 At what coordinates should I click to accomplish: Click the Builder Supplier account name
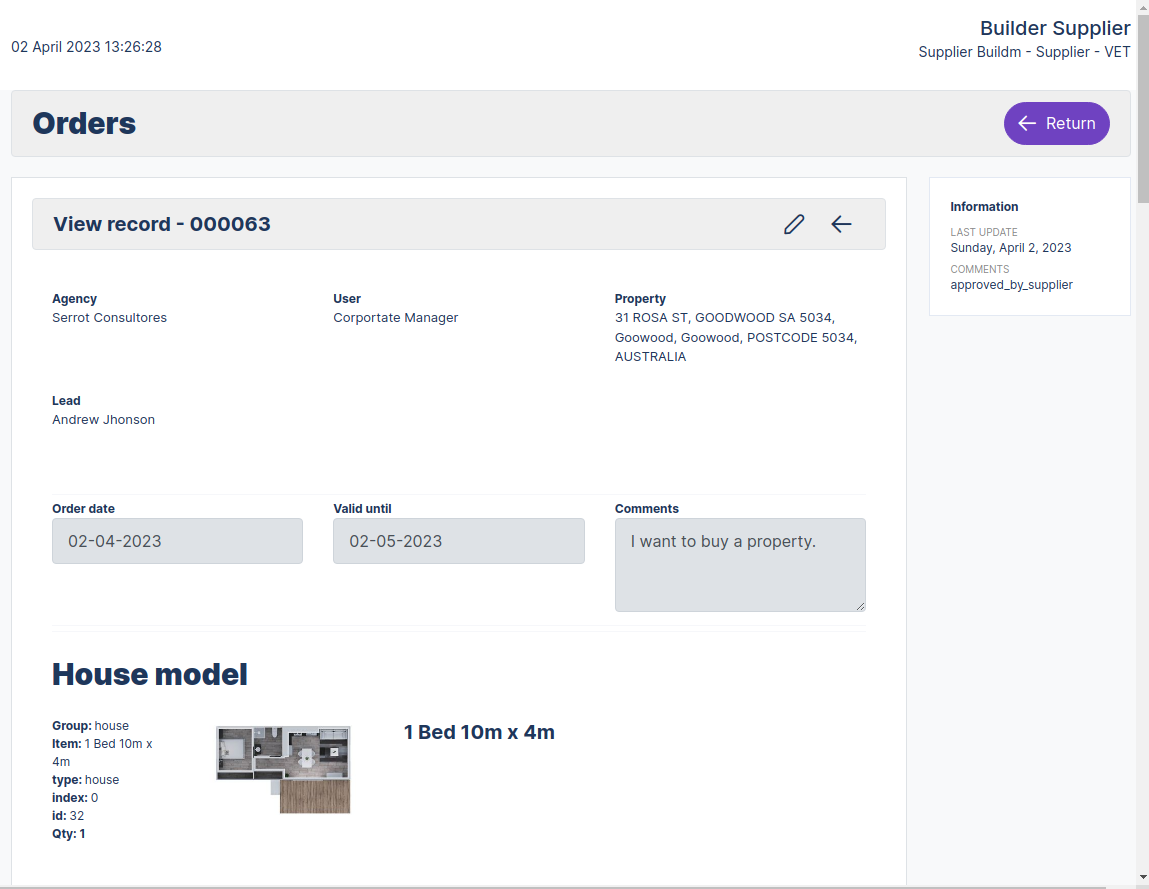point(1054,28)
